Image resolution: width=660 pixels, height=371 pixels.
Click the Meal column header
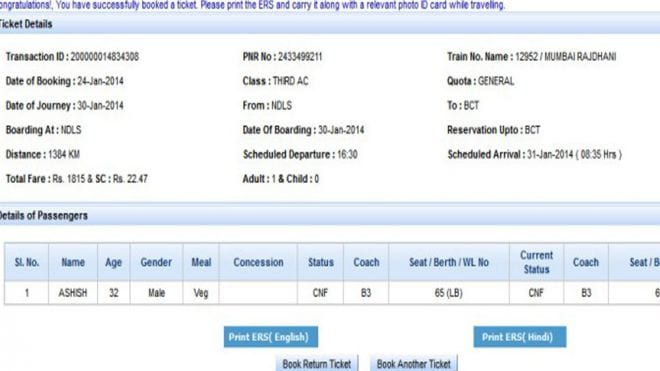tap(201, 262)
